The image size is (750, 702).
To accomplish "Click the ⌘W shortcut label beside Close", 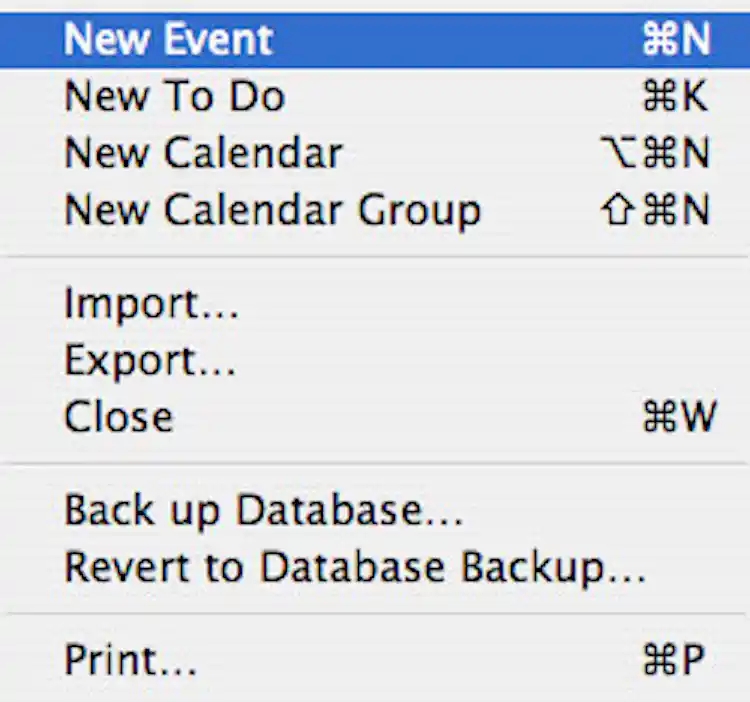I will [680, 417].
